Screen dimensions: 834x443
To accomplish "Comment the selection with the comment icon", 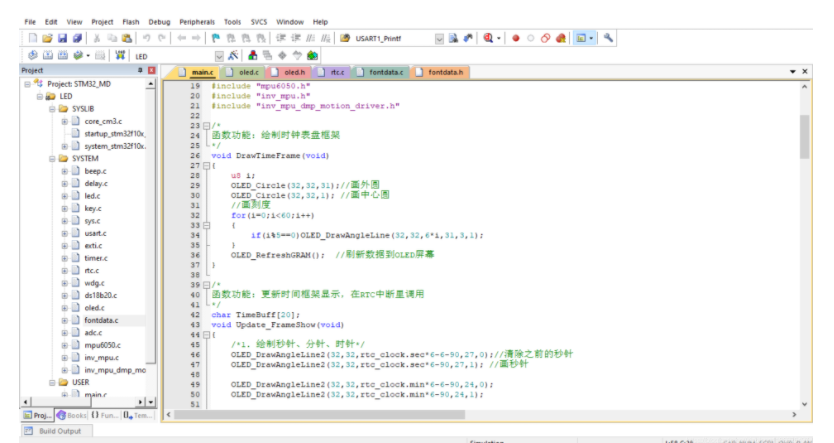I will 311,38.
